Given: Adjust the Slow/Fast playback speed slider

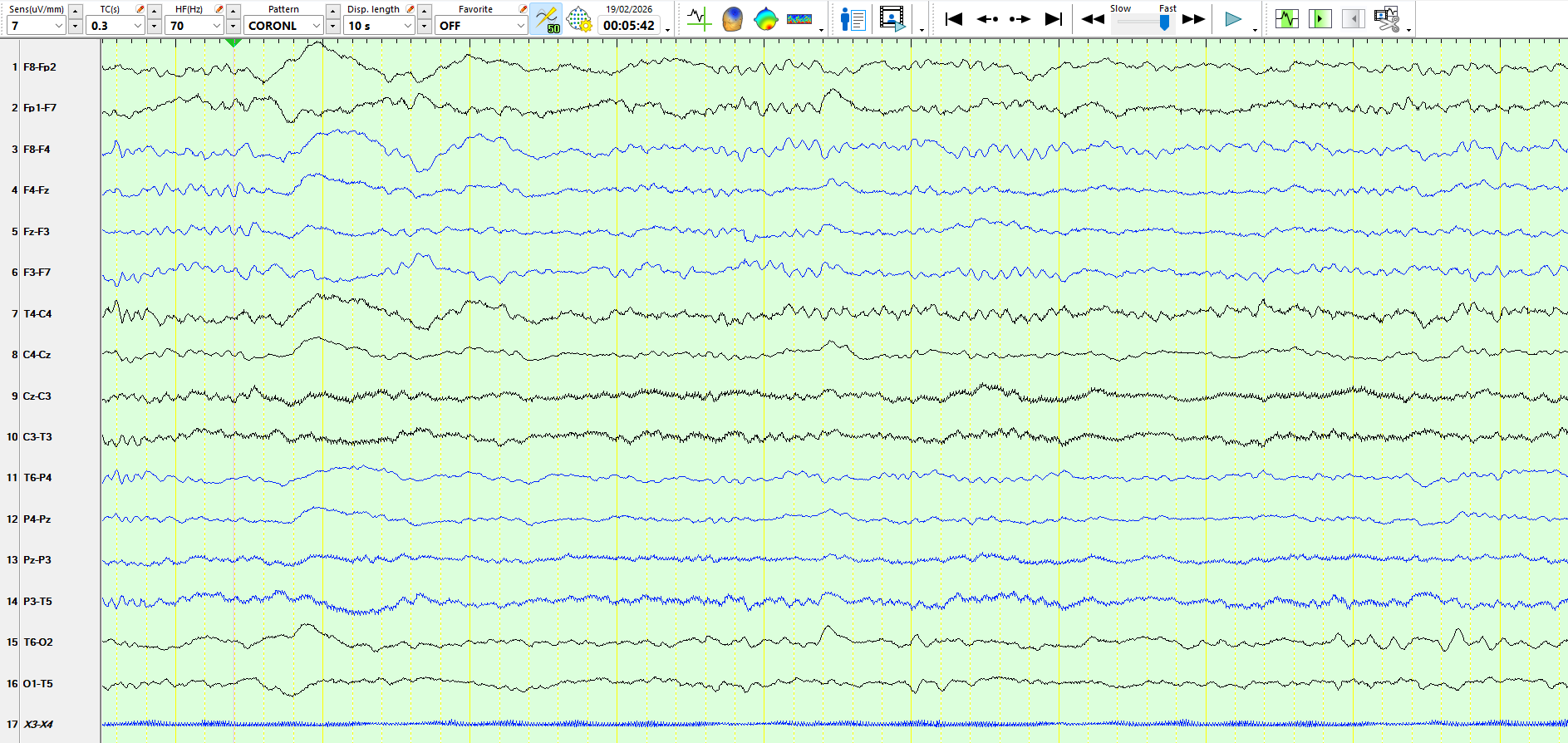Looking at the screenshot, I should (x=1164, y=22).
